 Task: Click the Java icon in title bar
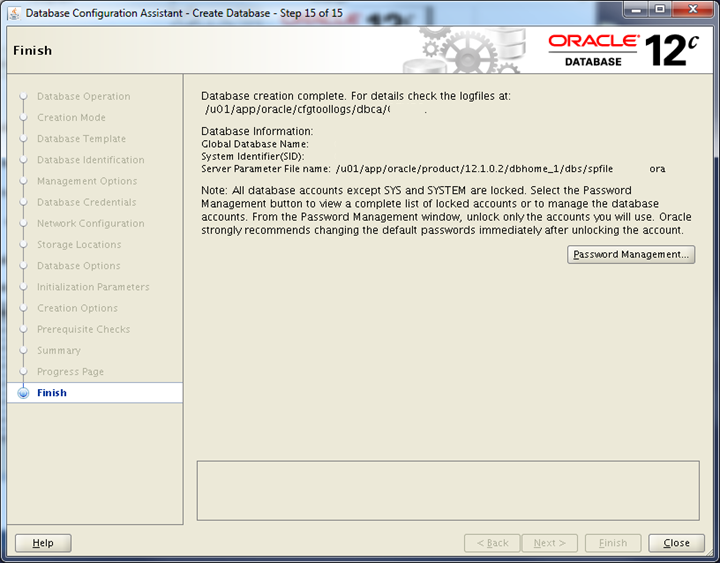14,13
